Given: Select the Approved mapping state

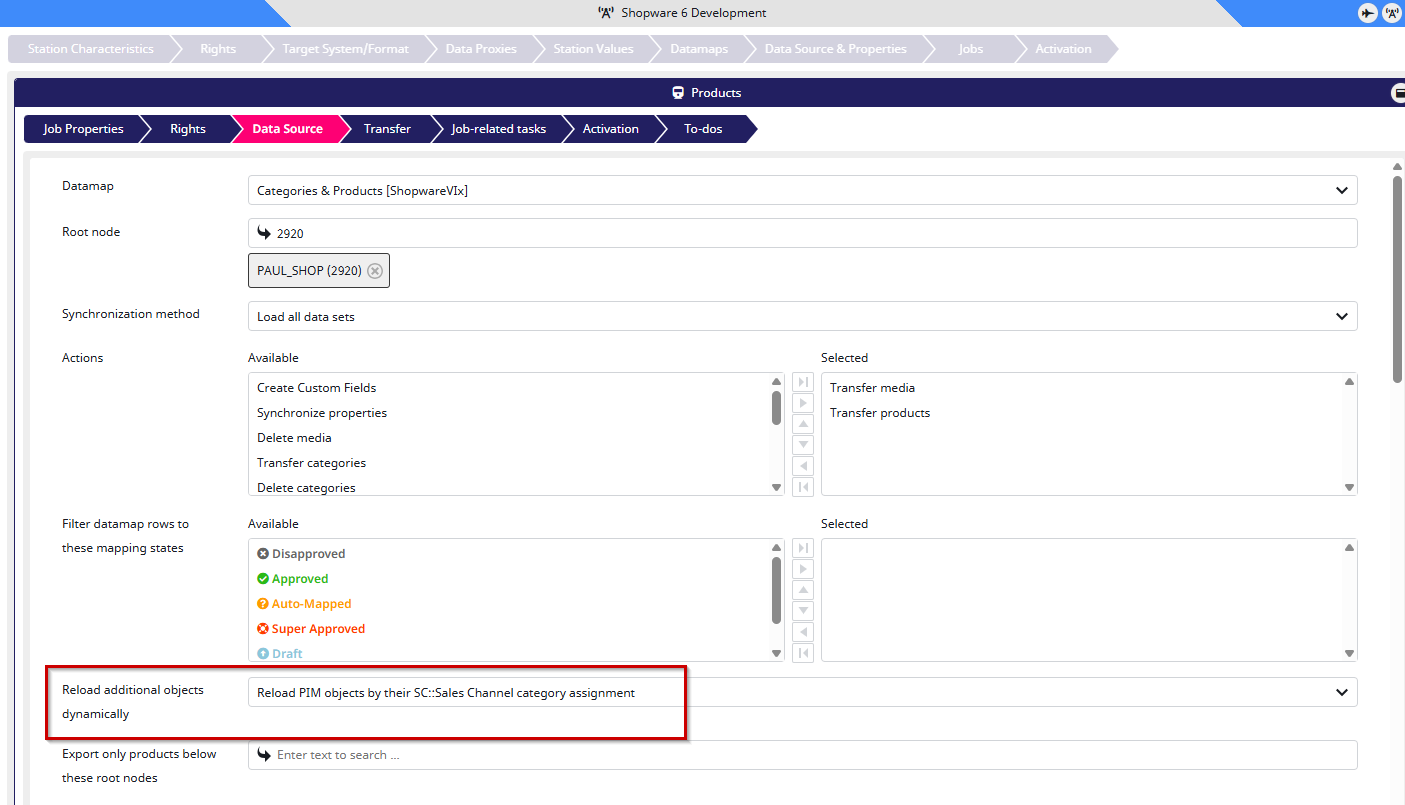Looking at the screenshot, I should 299,579.
